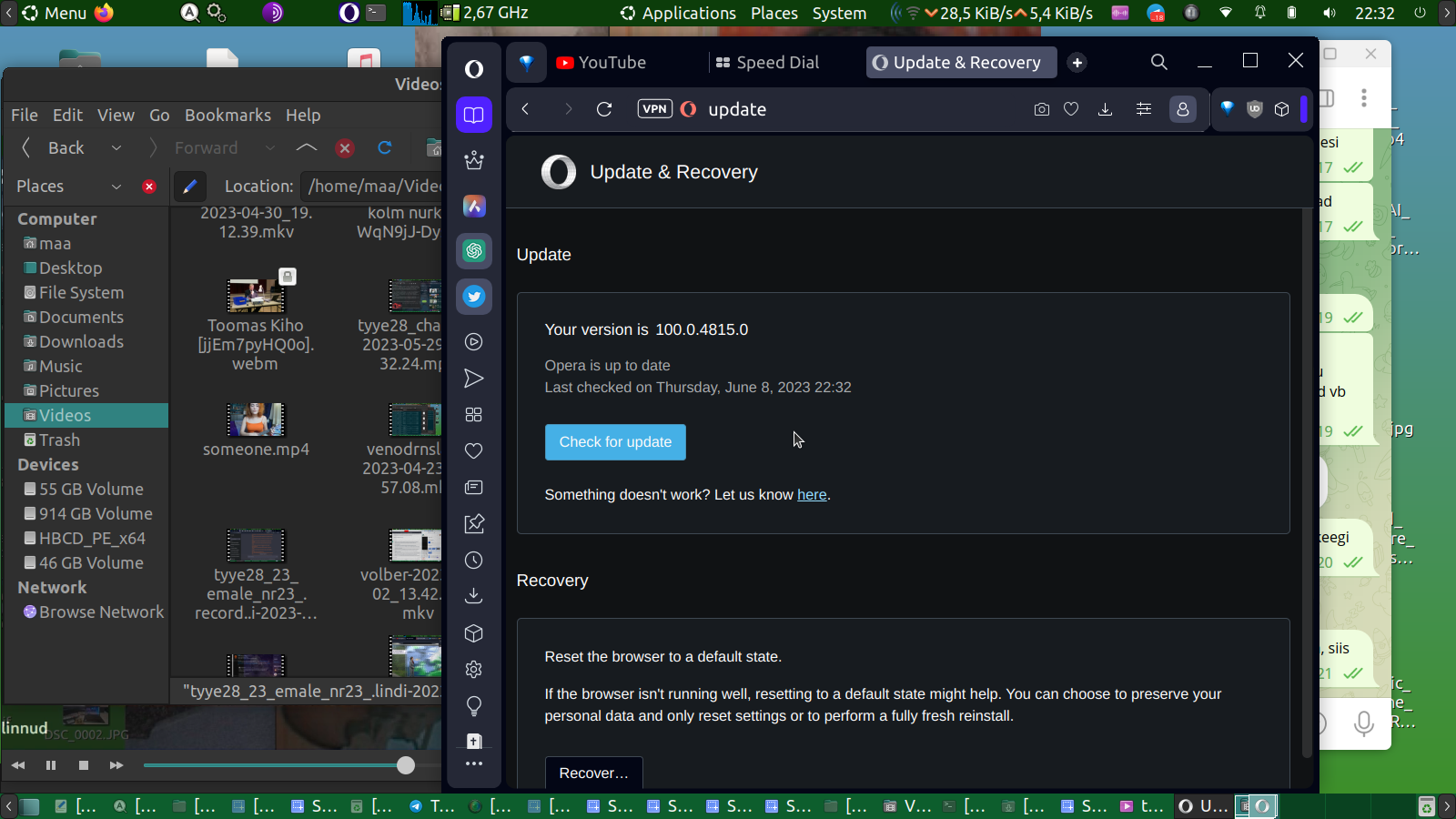Add page to bookmarks with address-bar heart

[x=1071, y=109]
